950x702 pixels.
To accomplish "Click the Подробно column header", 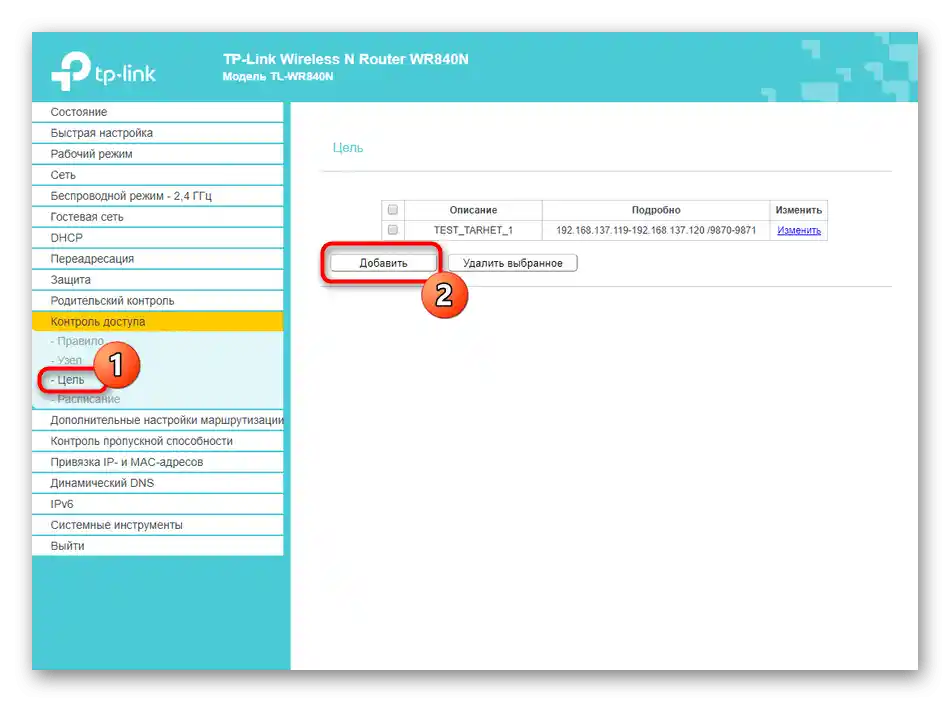I will pos(656,210).
